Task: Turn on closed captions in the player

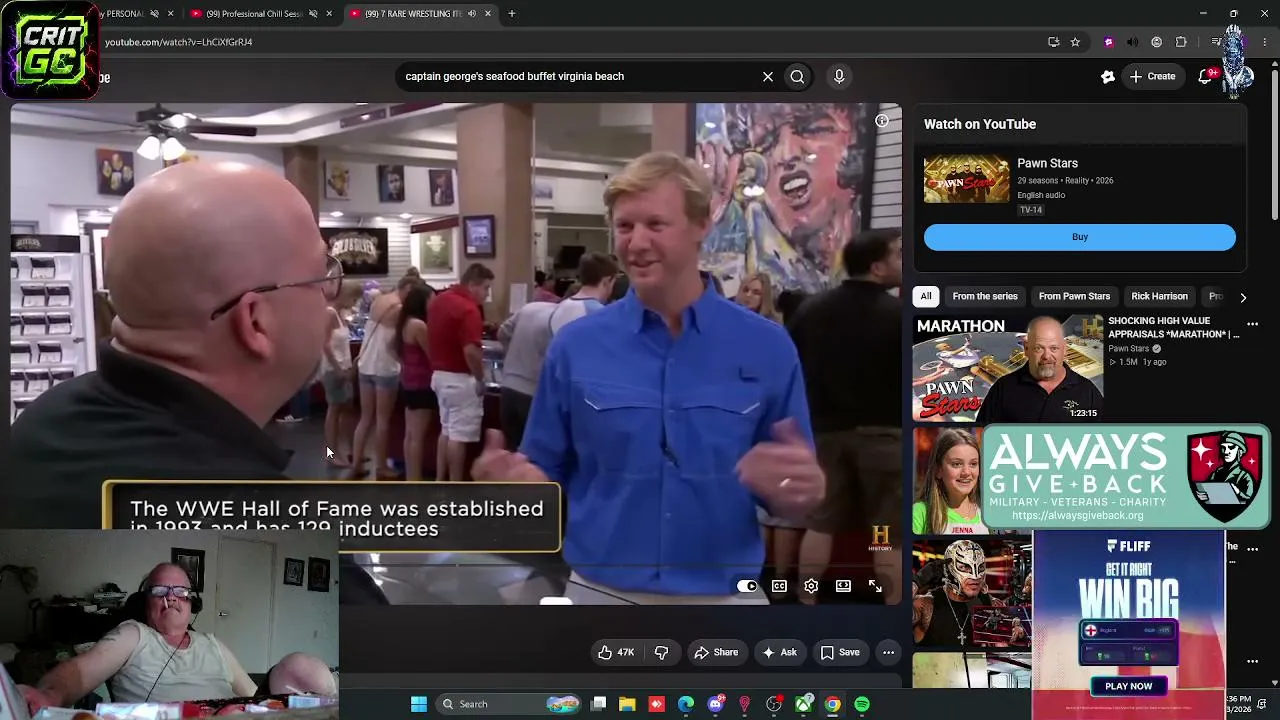Action: [779, 586]
